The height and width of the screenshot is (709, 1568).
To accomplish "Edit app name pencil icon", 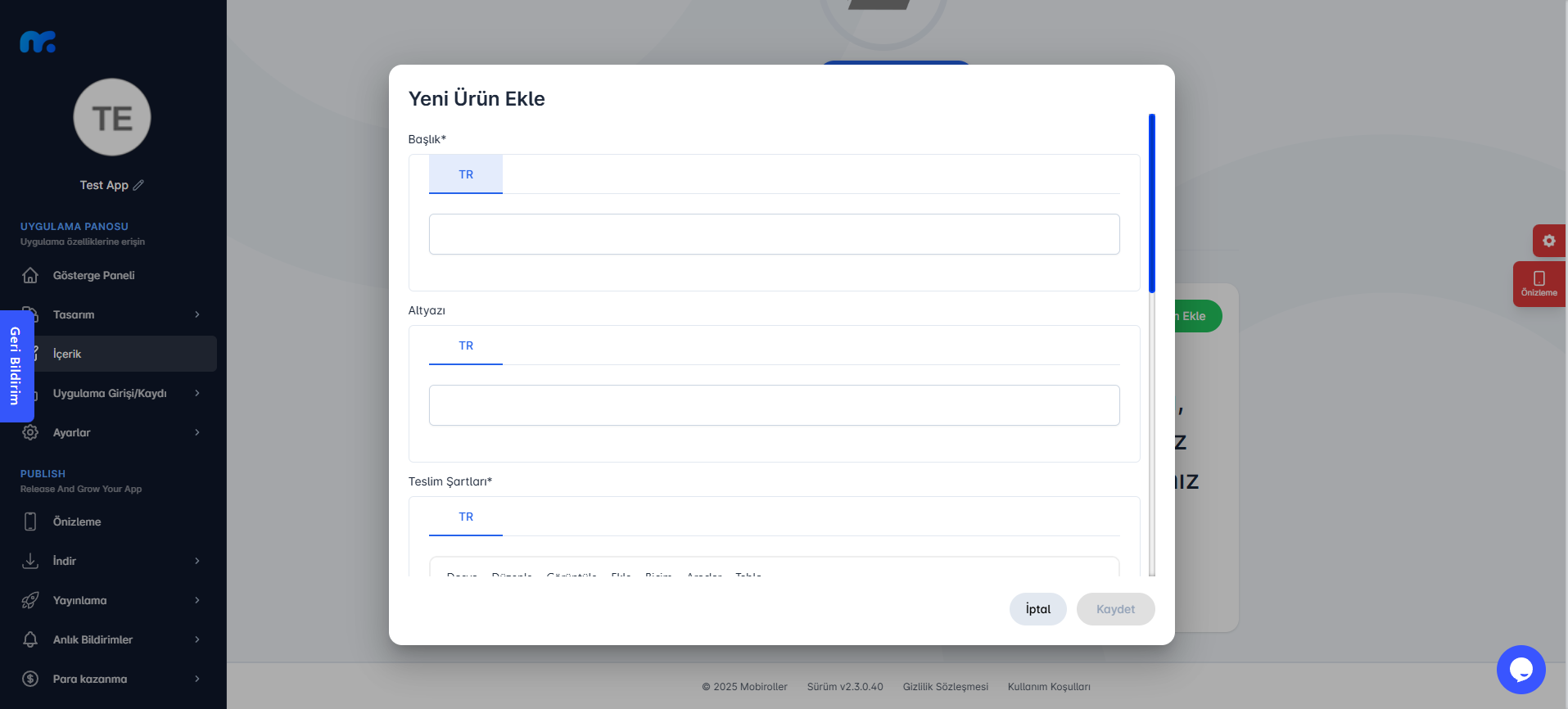I will (138, 185).
